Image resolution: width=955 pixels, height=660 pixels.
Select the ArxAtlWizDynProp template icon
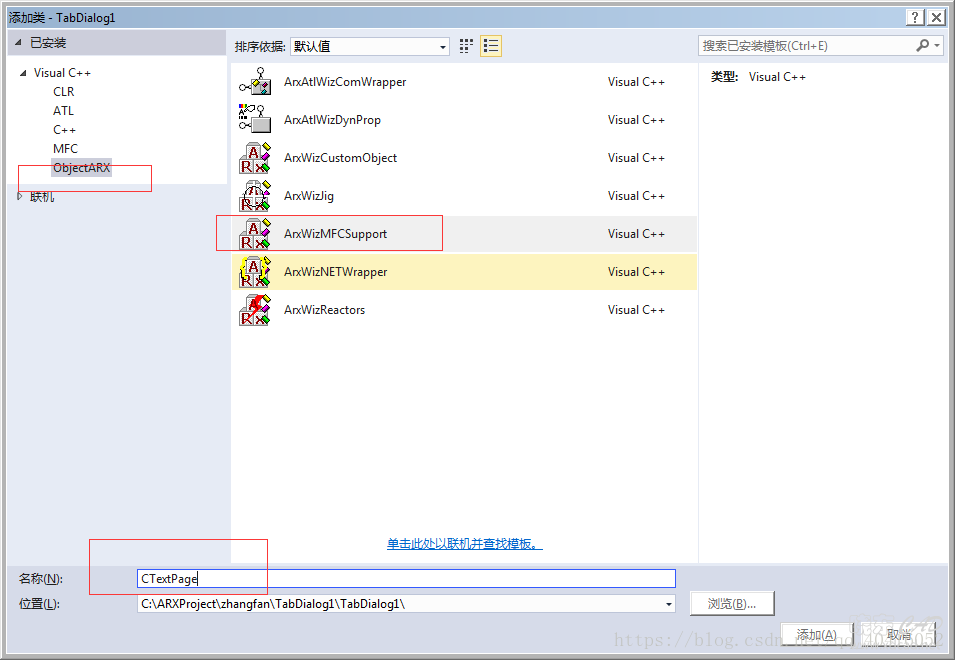tap(255, 119)
